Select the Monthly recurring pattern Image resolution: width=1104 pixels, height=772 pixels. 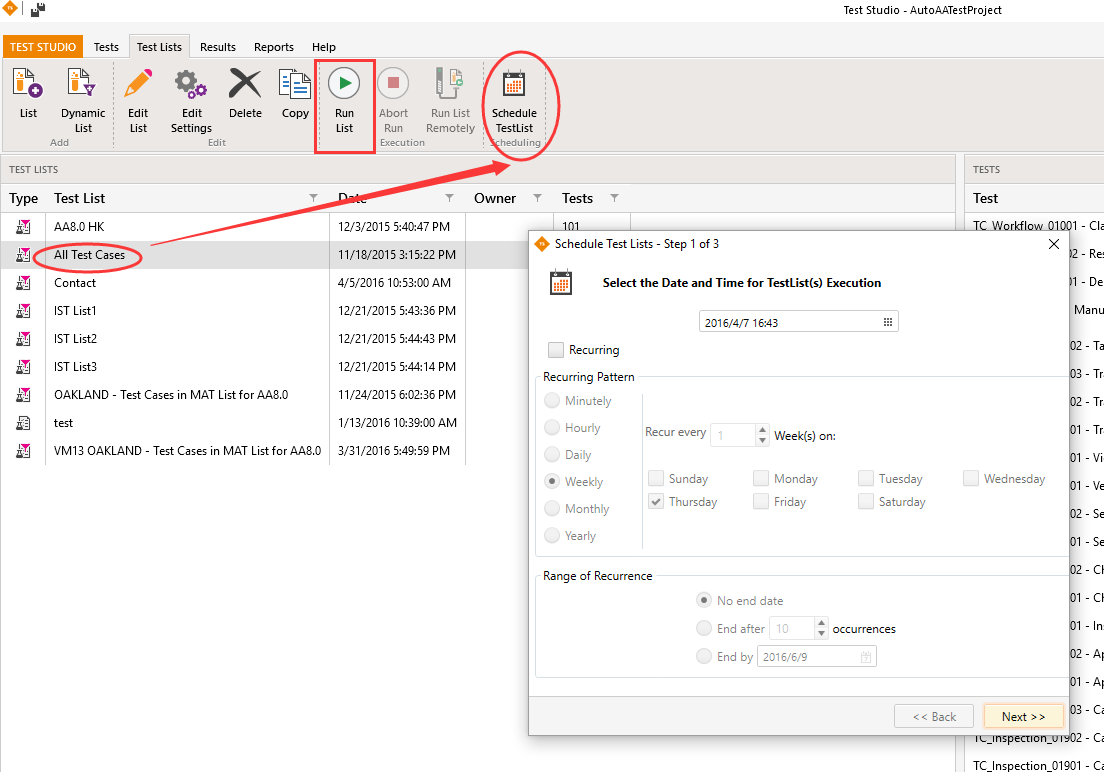[x=553, y=509]
